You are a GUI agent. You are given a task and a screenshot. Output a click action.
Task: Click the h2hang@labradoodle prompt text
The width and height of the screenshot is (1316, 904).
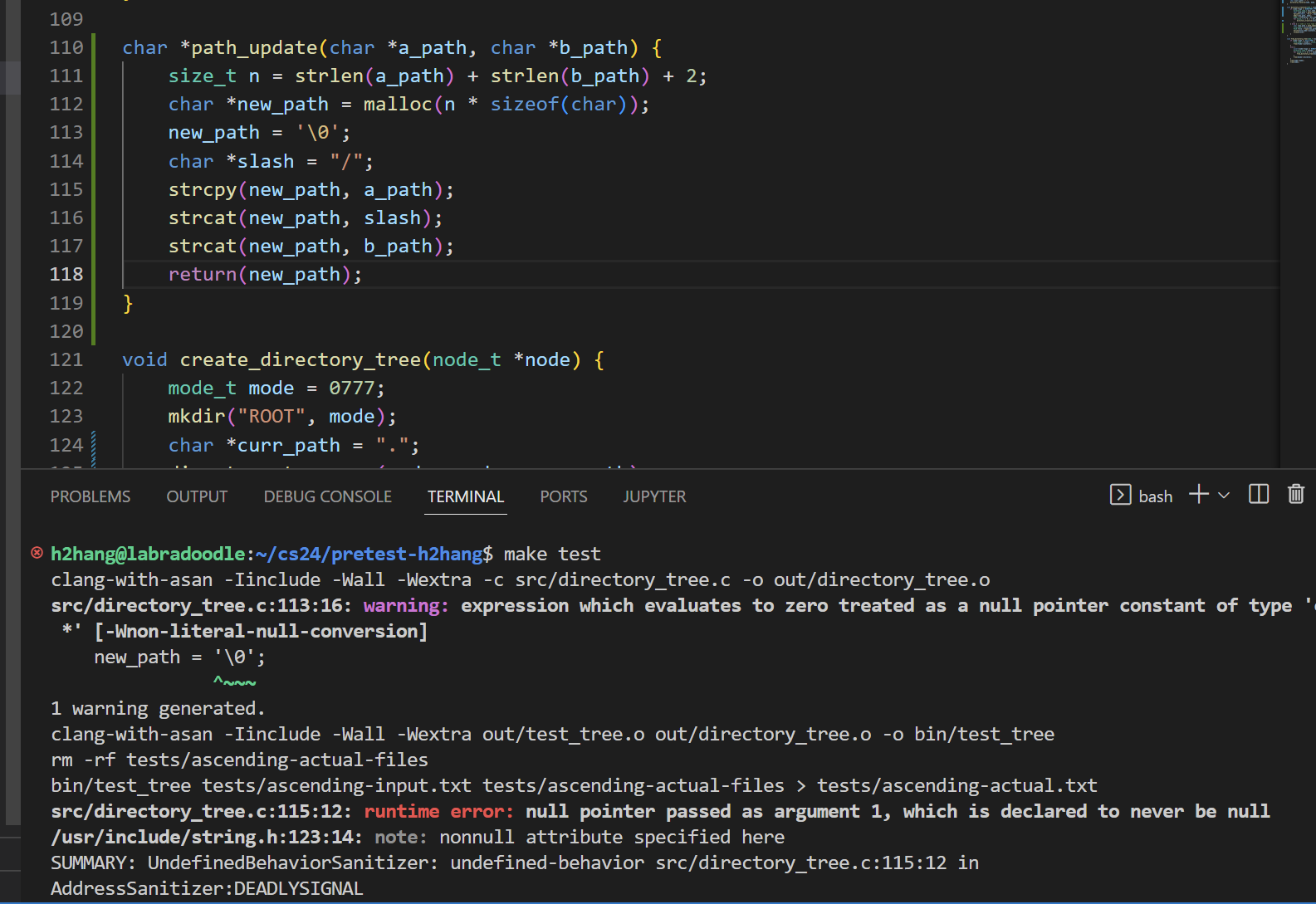(x=148, y=554)
